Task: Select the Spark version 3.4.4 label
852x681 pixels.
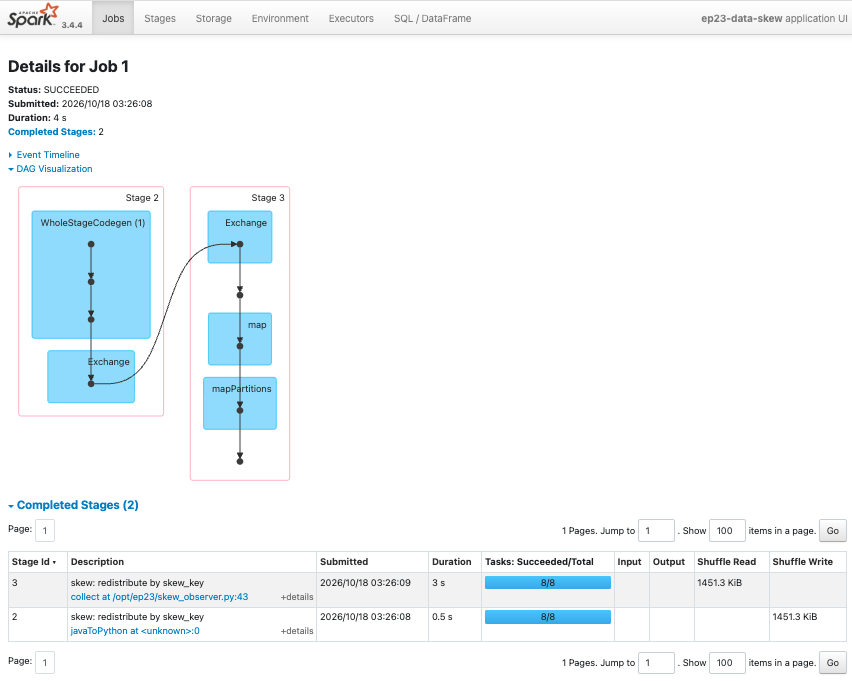Action: point(72,25)
